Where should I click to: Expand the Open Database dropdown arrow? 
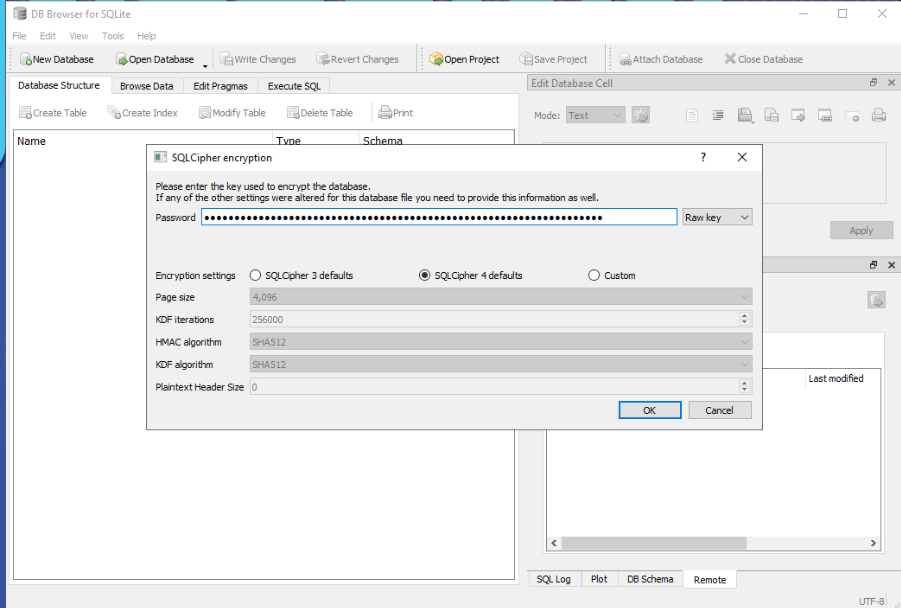(205, 62)
